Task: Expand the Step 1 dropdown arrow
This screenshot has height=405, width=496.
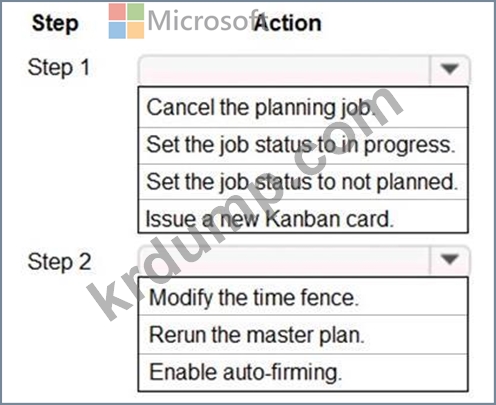Action: (450, 69)
